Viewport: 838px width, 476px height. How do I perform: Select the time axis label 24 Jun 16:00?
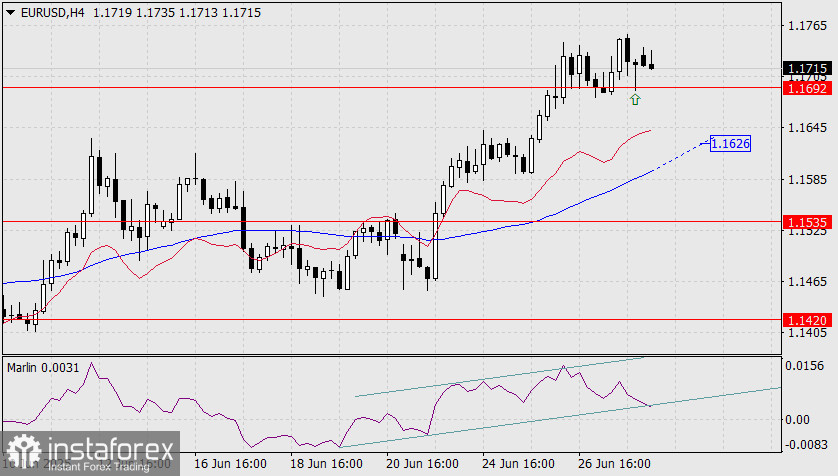518,464
